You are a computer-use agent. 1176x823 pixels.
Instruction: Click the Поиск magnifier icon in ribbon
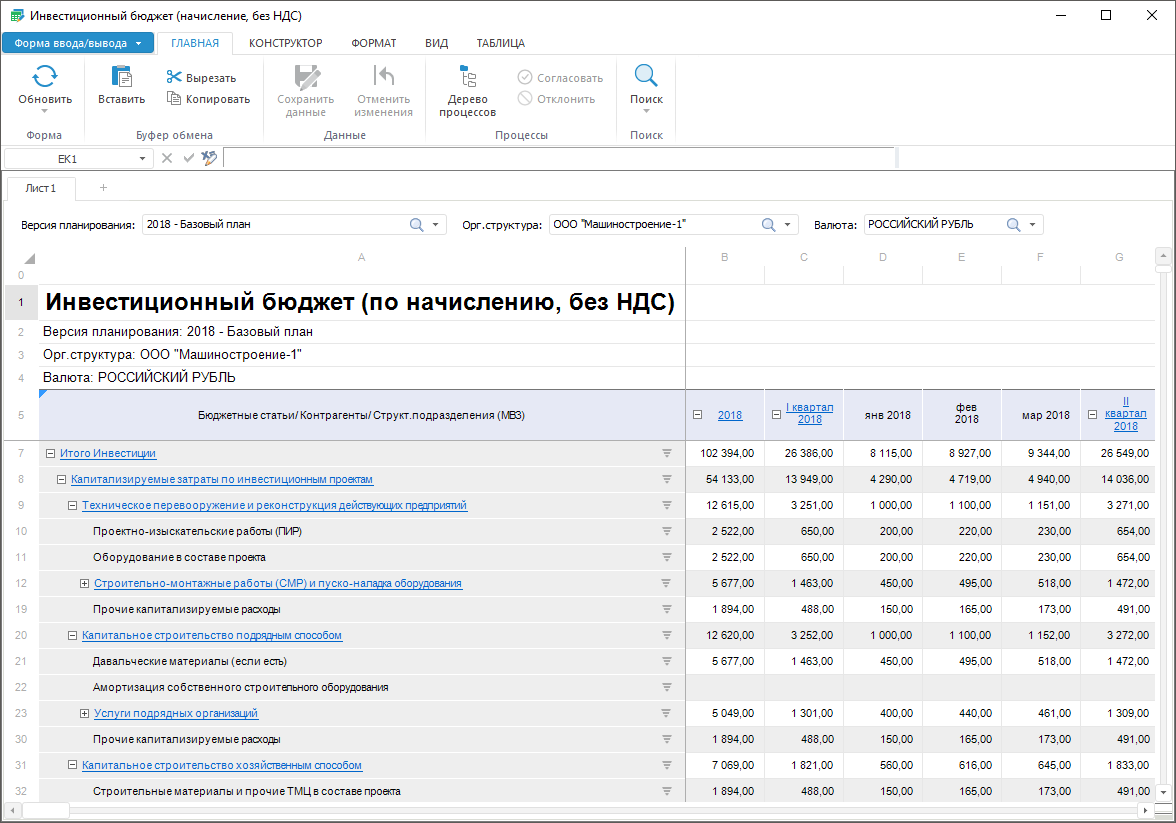tap(646, 77)
